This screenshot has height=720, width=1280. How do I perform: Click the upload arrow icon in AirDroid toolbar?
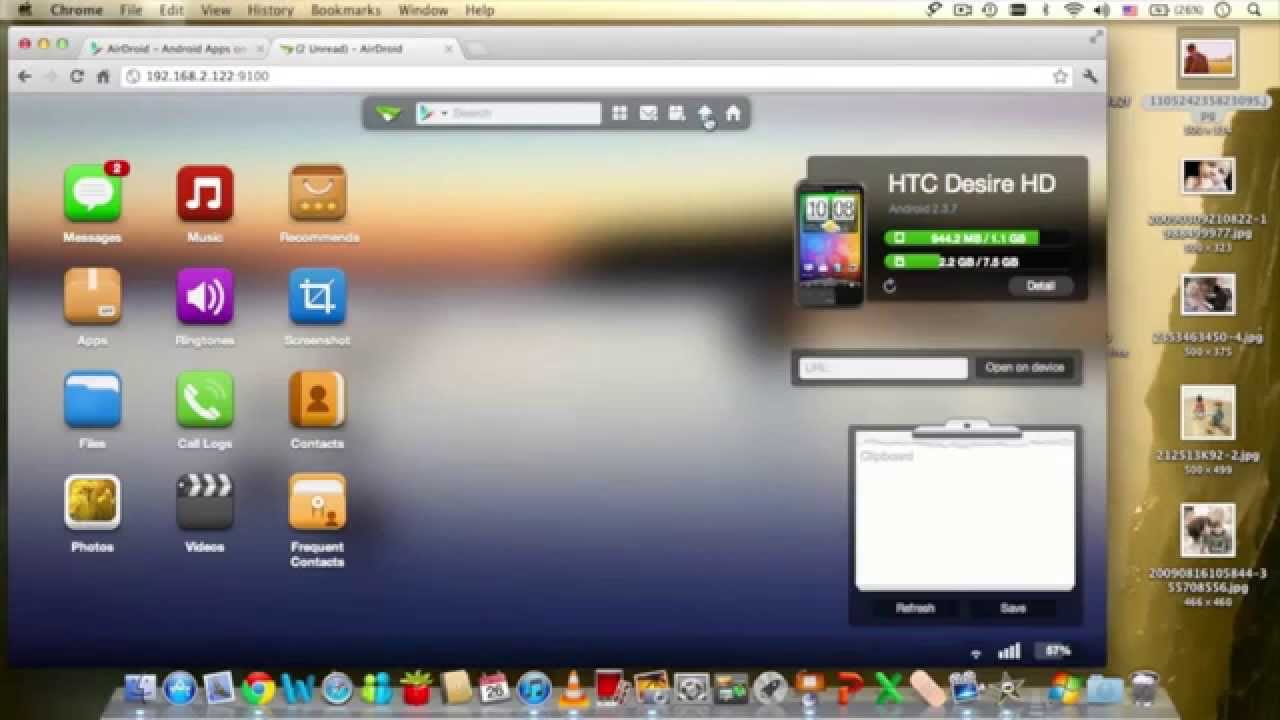point(705,113)
